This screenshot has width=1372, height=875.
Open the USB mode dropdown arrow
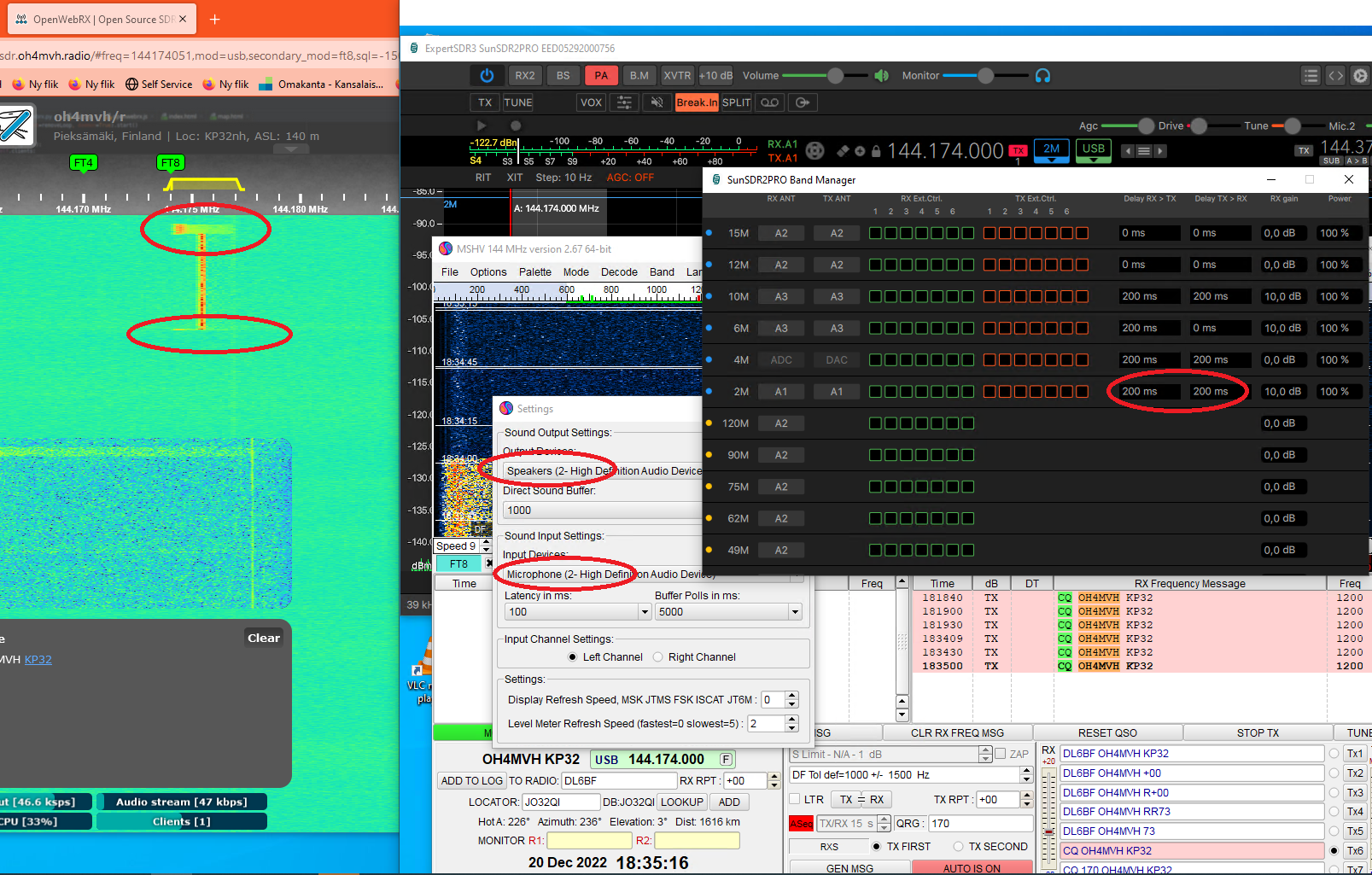tap(1093, 160)
